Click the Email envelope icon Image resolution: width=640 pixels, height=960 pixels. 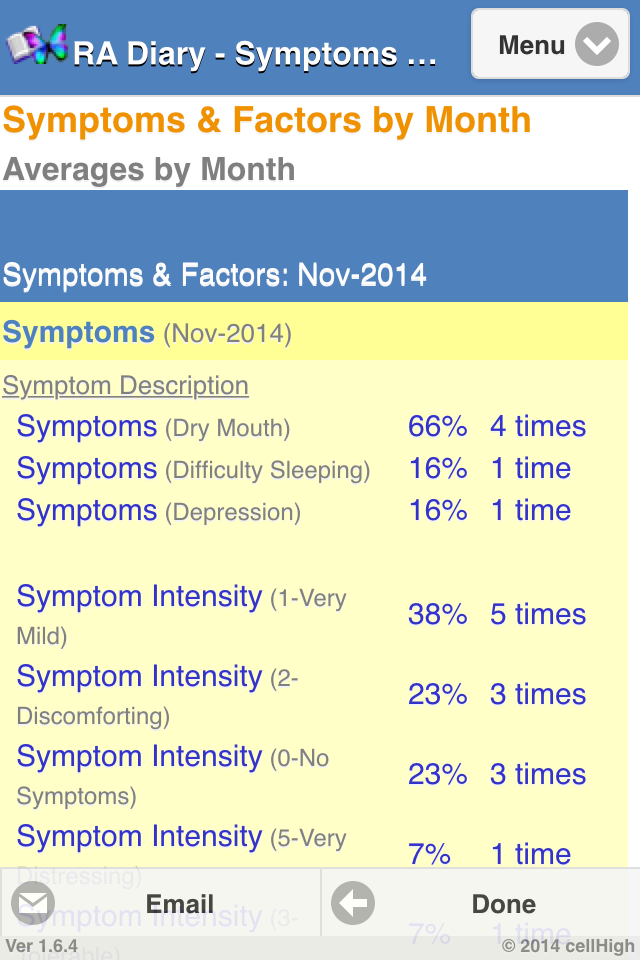(33, 904)
